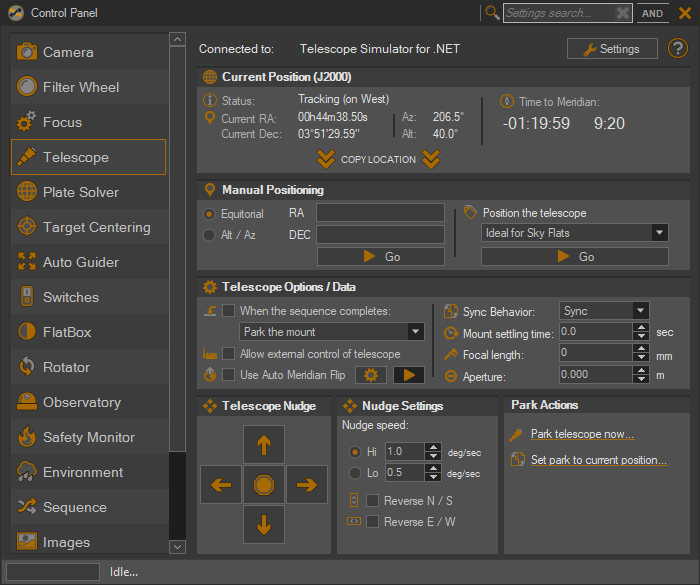The width and height of the screenshot is (700, 585).
Task: Click the Images picture icon
Action: (x=27, y=541)
